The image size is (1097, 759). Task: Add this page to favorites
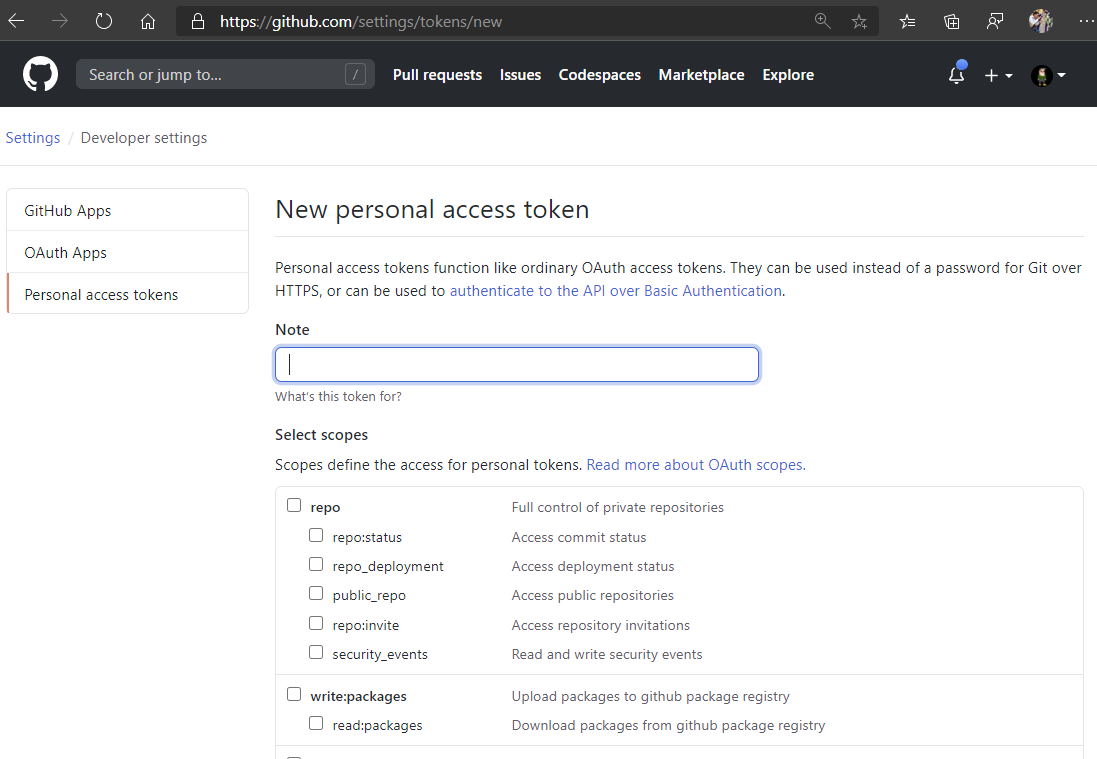(859, 21)
